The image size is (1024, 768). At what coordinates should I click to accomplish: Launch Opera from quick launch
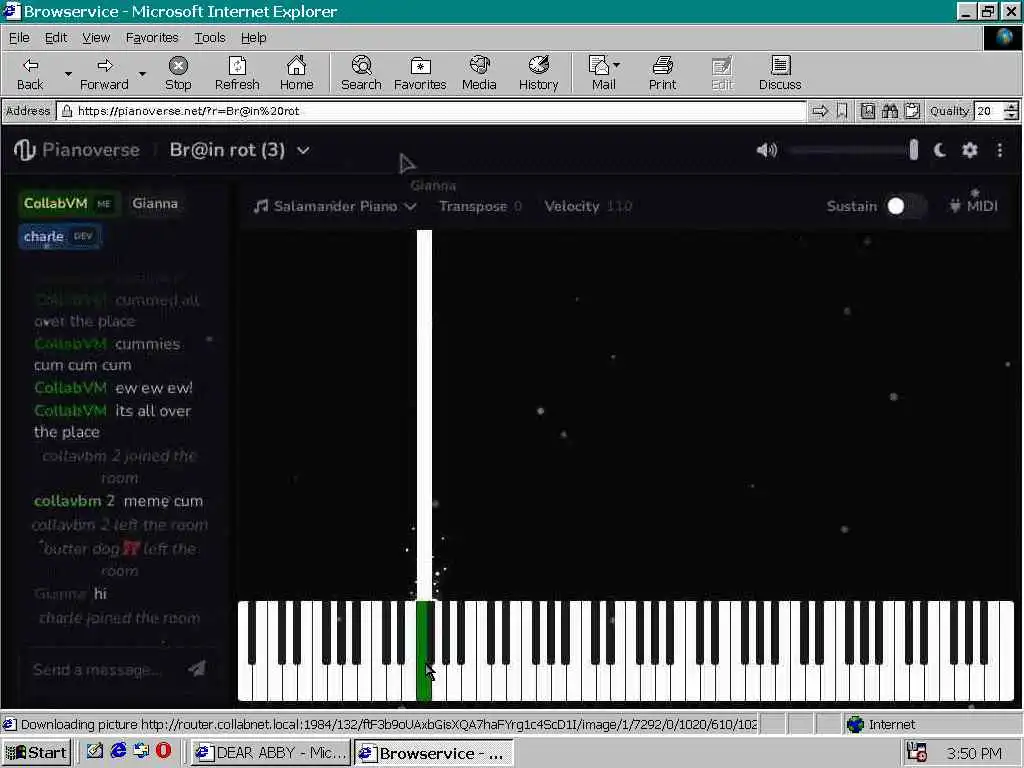[x=163, y=751]
